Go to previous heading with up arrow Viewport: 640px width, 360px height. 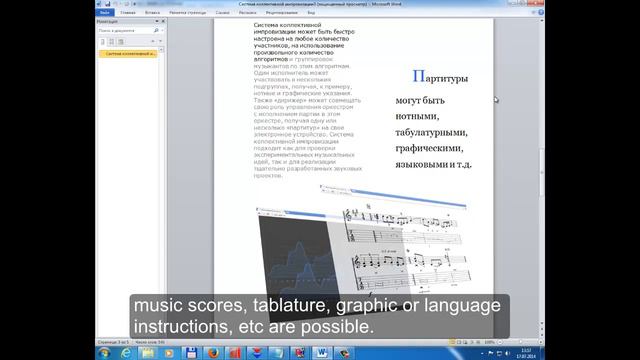tap(153, 41)
